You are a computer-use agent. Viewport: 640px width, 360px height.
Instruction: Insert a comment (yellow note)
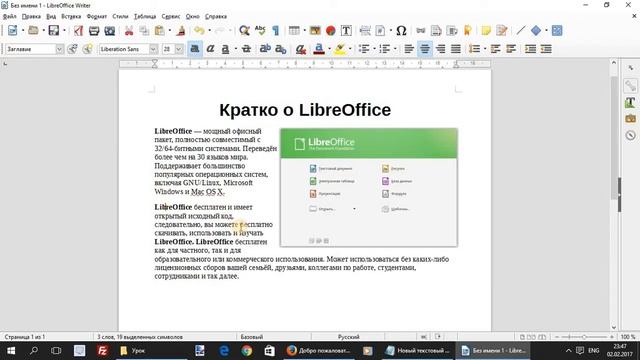pos(486,31)
